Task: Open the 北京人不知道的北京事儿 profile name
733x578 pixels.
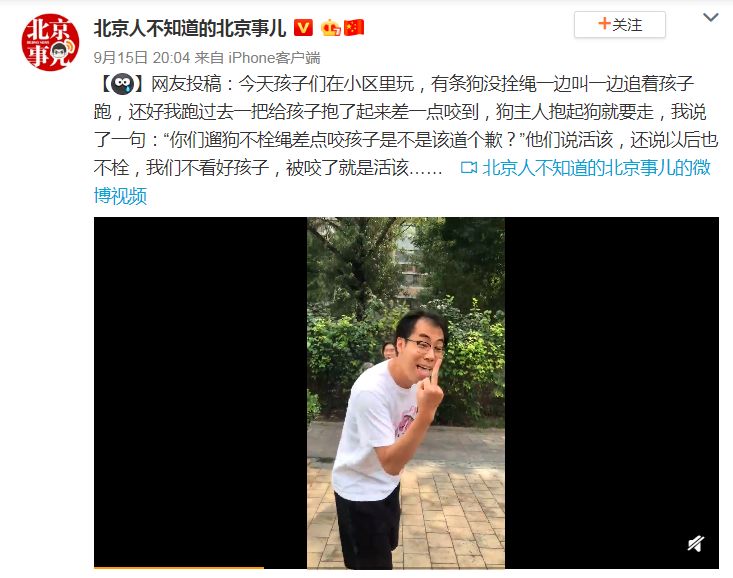Action: pos(190,28)
